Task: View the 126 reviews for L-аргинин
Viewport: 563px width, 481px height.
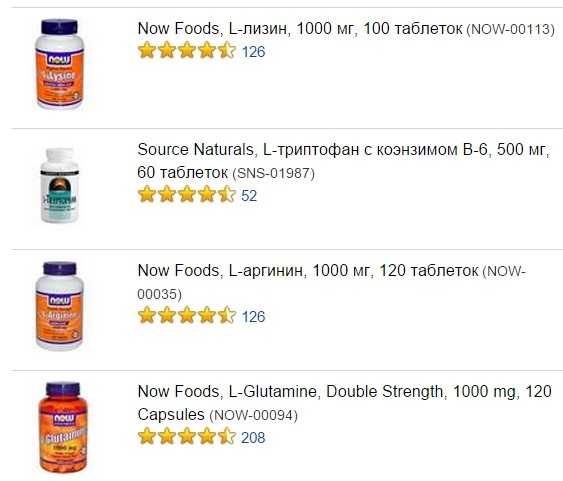Action: pyautogui.click(x=253, y=317)
